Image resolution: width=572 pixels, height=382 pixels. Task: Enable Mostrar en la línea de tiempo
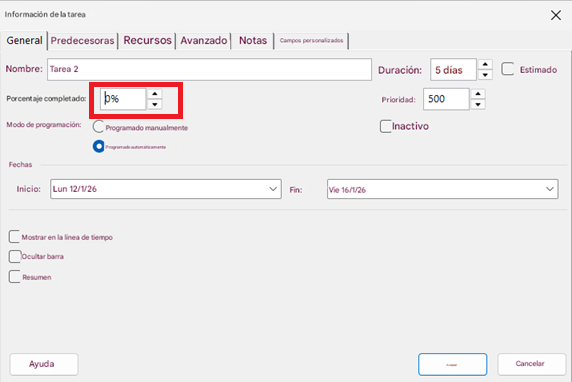tap(14, 236)
